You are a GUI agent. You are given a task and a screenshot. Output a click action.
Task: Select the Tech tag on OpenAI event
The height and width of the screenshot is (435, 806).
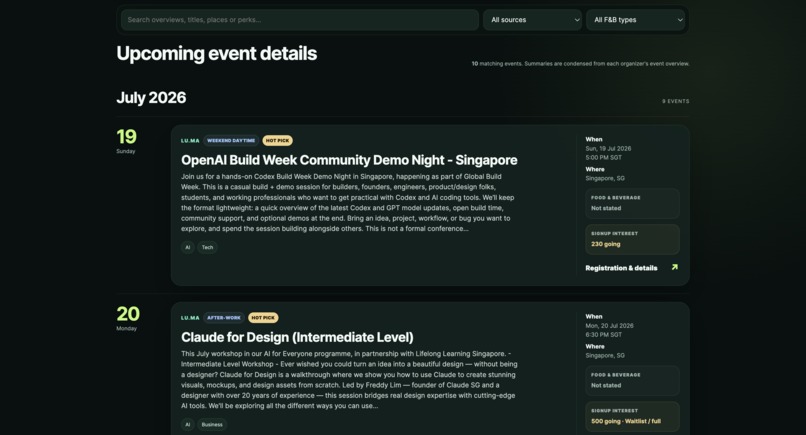point(207,247)
